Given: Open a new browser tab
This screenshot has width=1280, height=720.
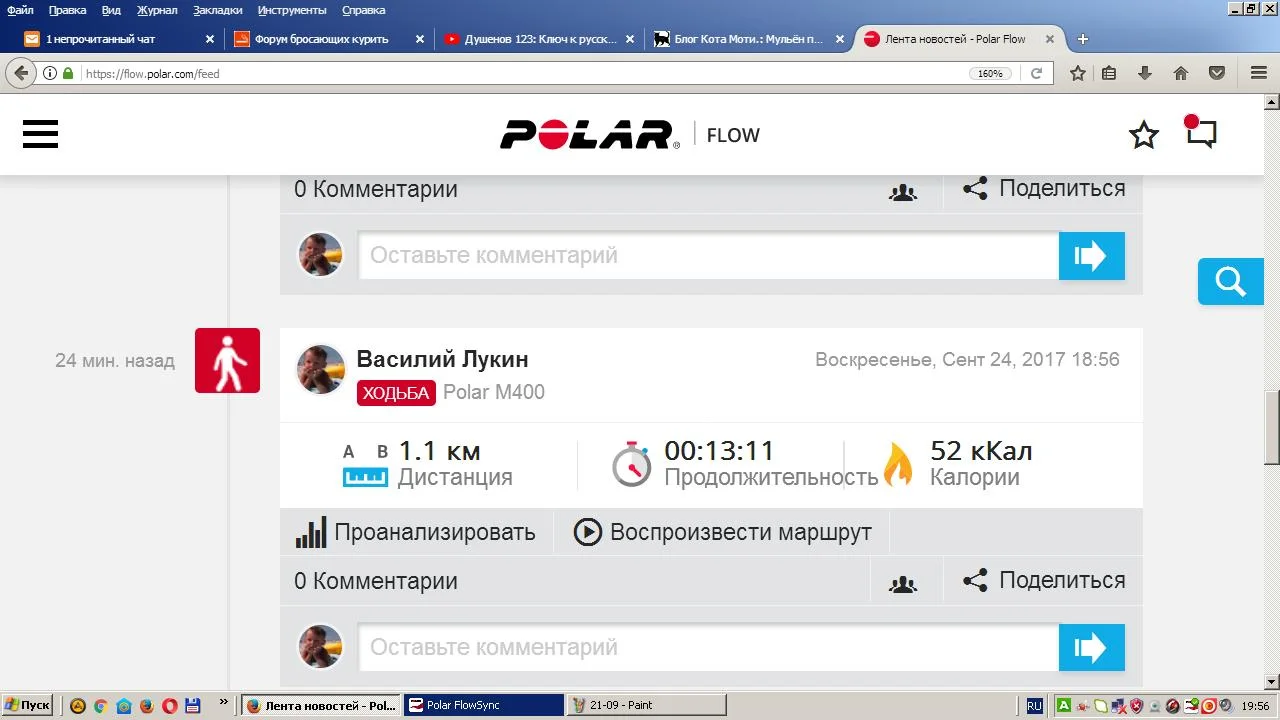Looking at the screenshot, I should point(1082,40).
